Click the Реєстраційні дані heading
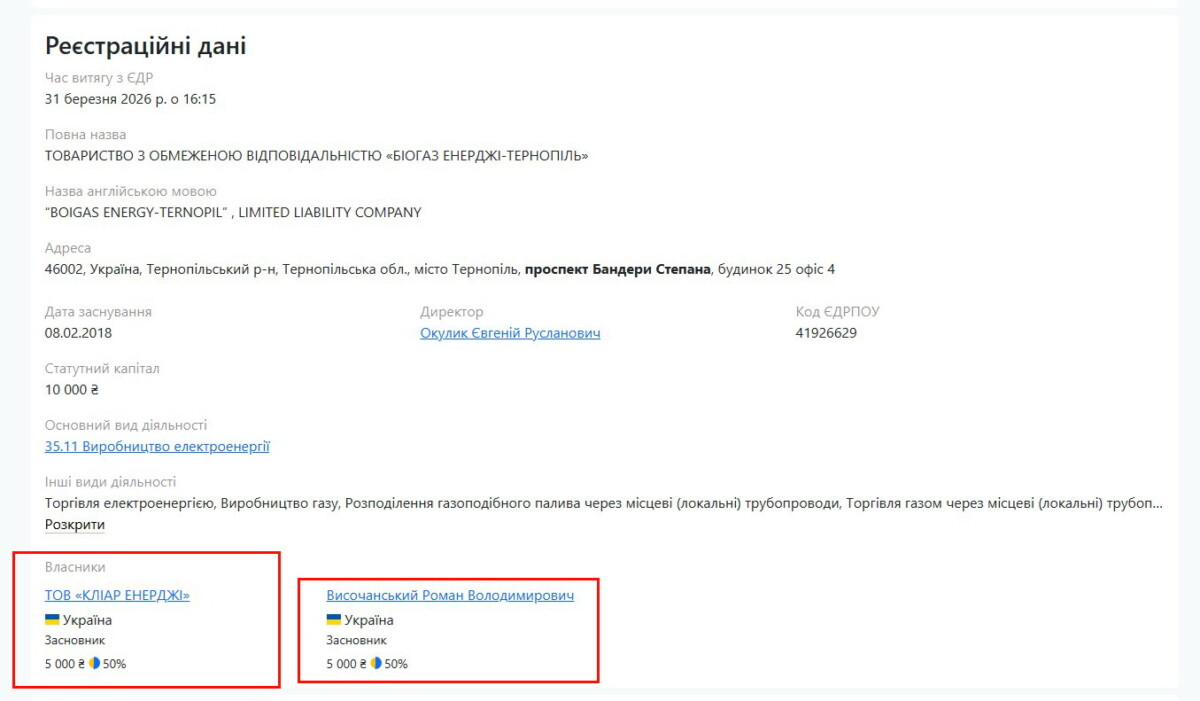Image resolution: width=1200 pixels, height=701 pixels. (146, 46)
